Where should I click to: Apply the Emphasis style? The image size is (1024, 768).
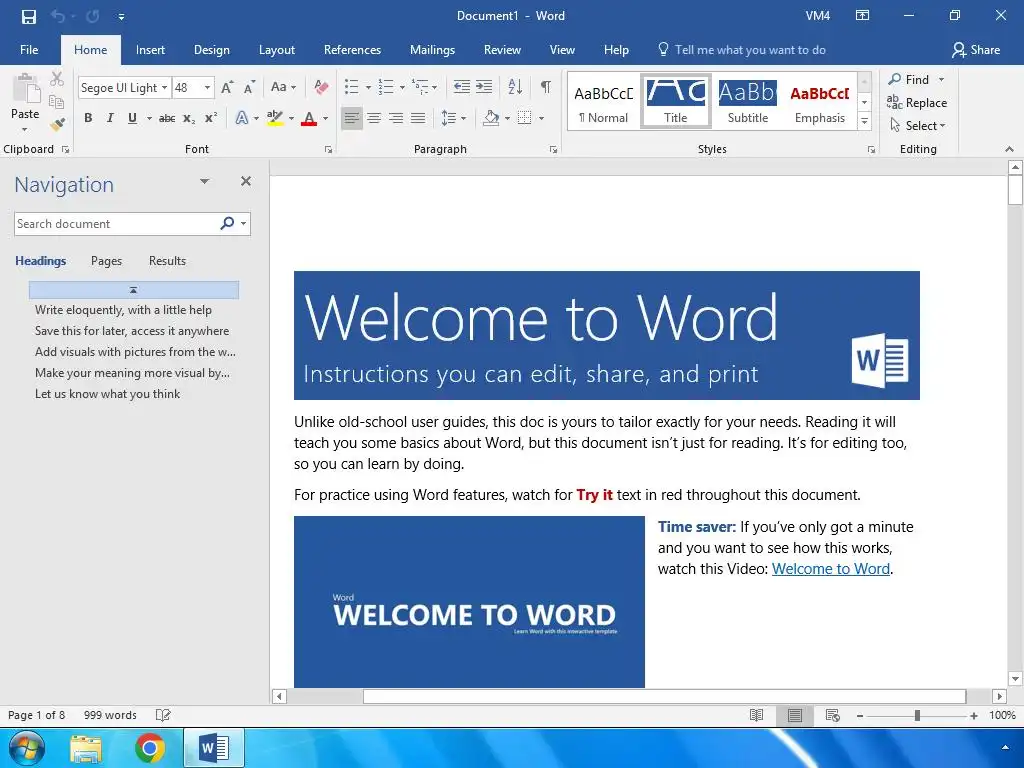pos(820,102)
